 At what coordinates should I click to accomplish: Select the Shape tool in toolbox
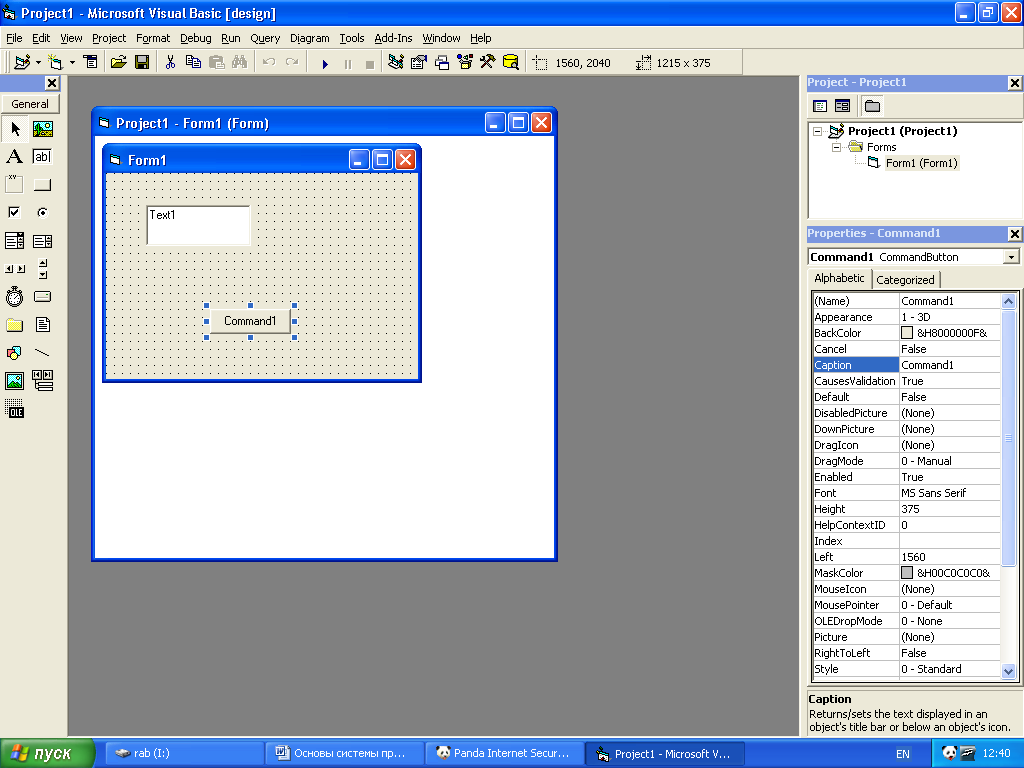(14, 353)
